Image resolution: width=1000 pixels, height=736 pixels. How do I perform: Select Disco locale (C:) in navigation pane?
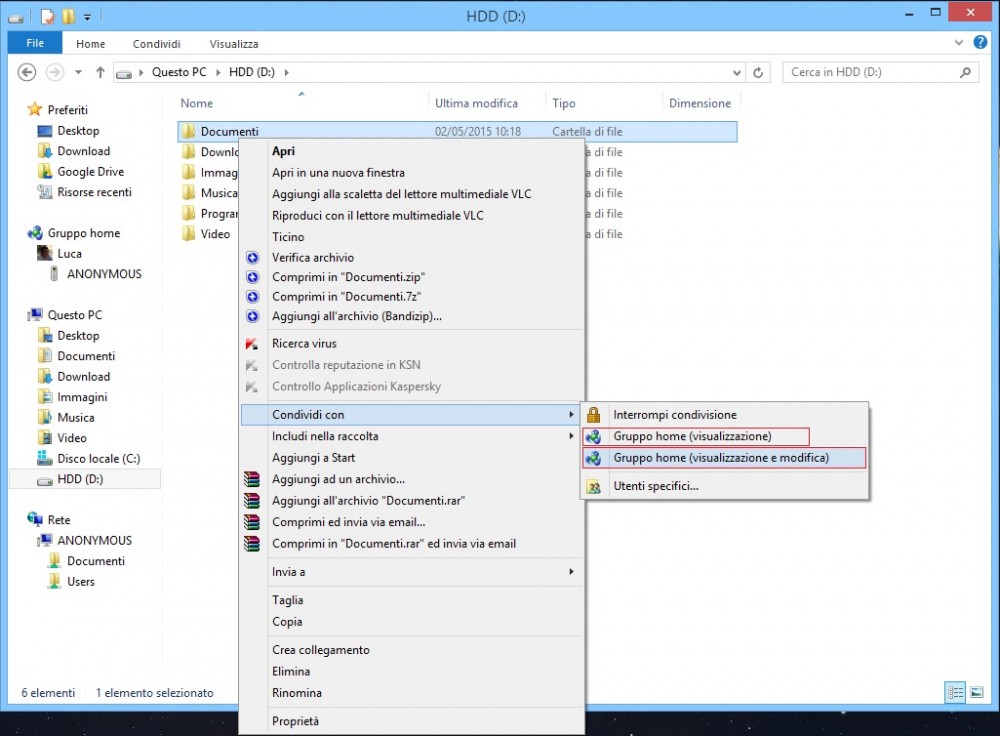pyautogui.click(x=98, y=459)
